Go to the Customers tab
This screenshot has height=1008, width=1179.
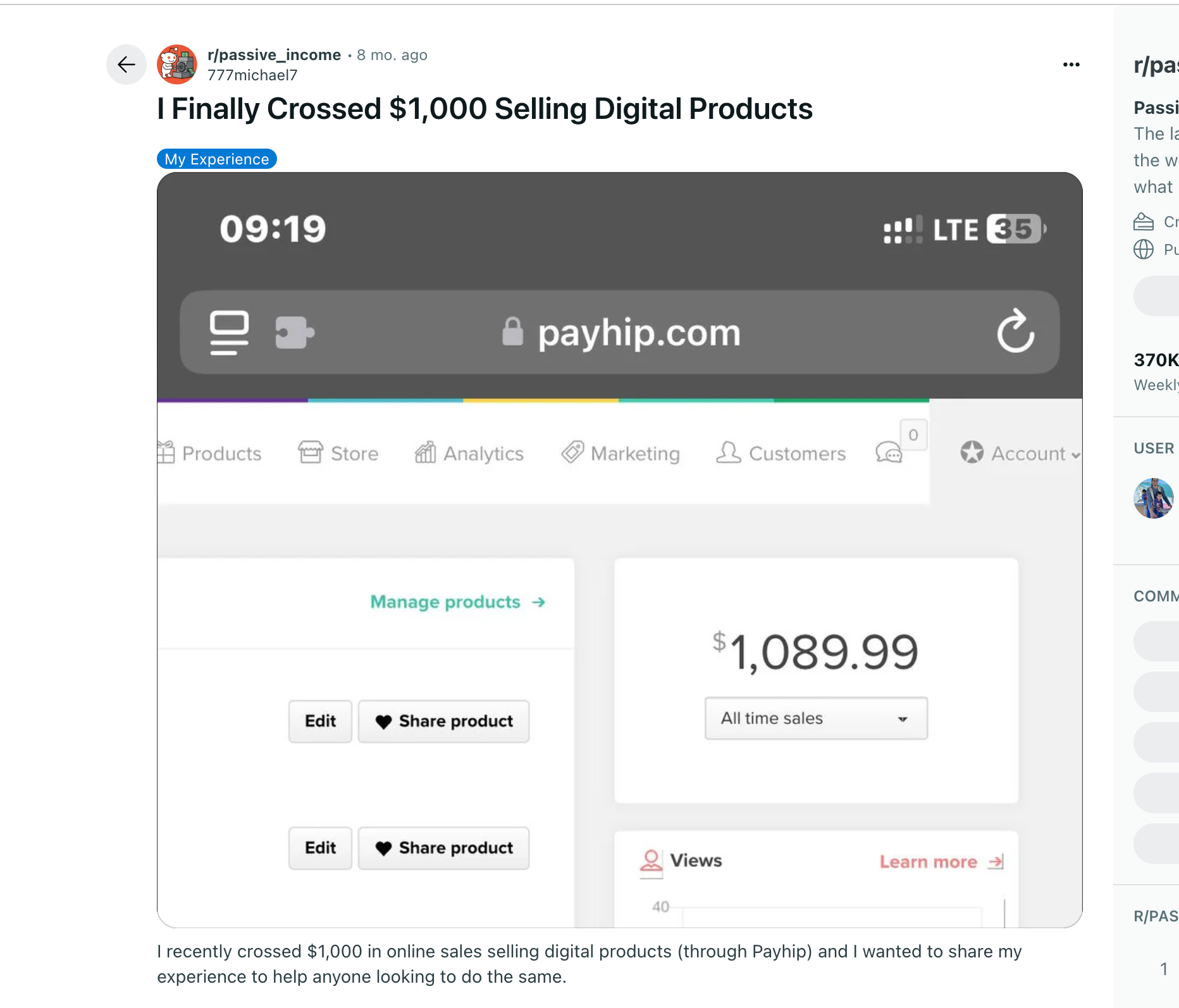[x=781, y=453]
